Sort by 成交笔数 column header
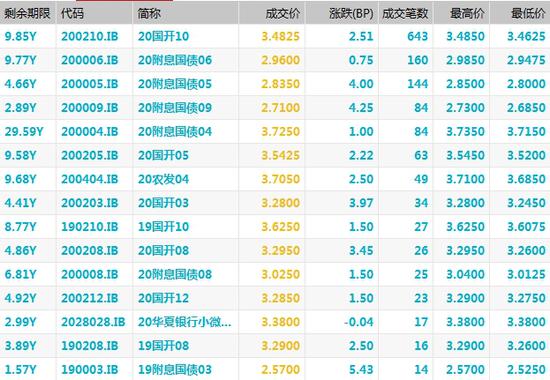The height and width of the screenshot is (380, 550). point(406,13)
